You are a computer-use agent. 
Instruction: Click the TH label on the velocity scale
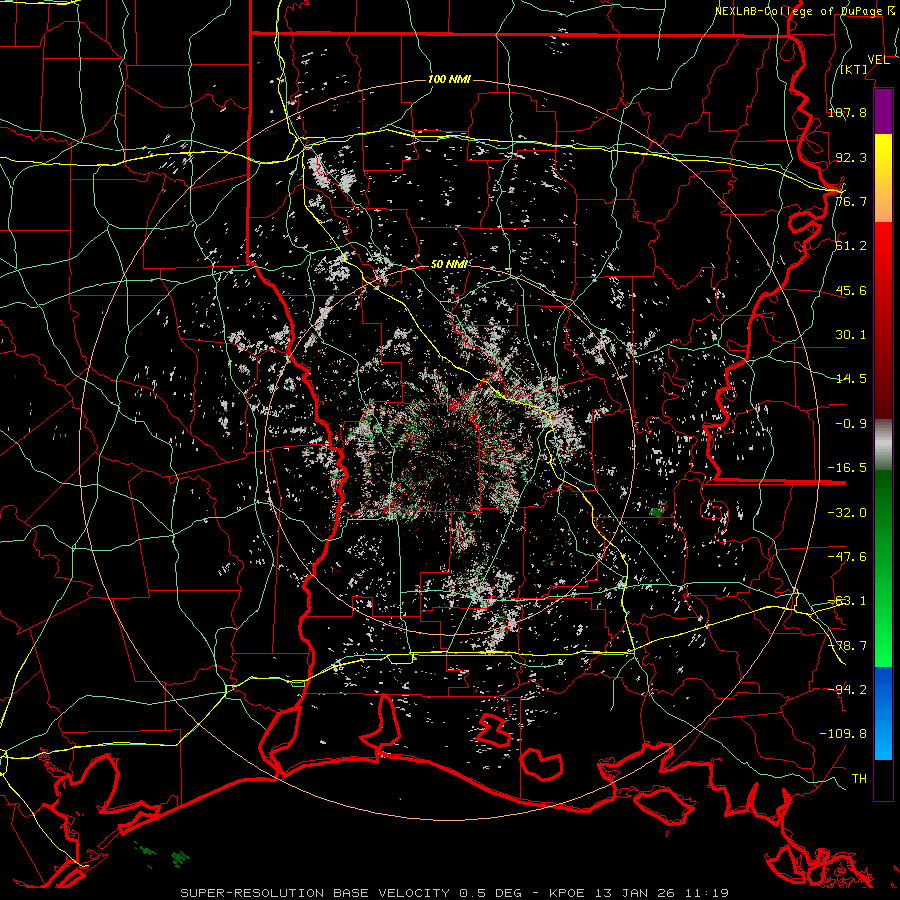point(859,779)
